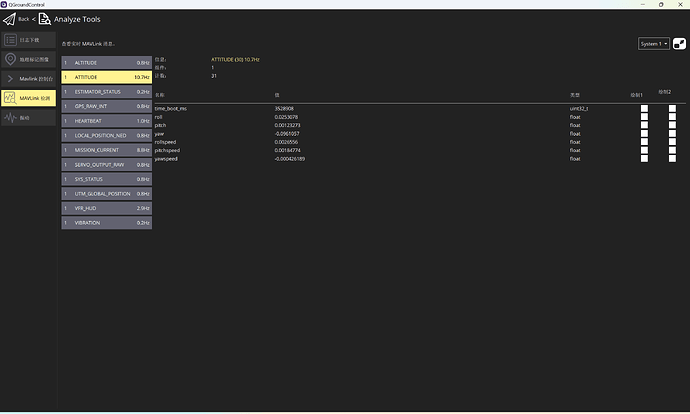Image resolution: width=690 pixels, height=414 pixels.
Task: Select the SERVO_OUTPUT_RAW message row
Action: [106, 165]
